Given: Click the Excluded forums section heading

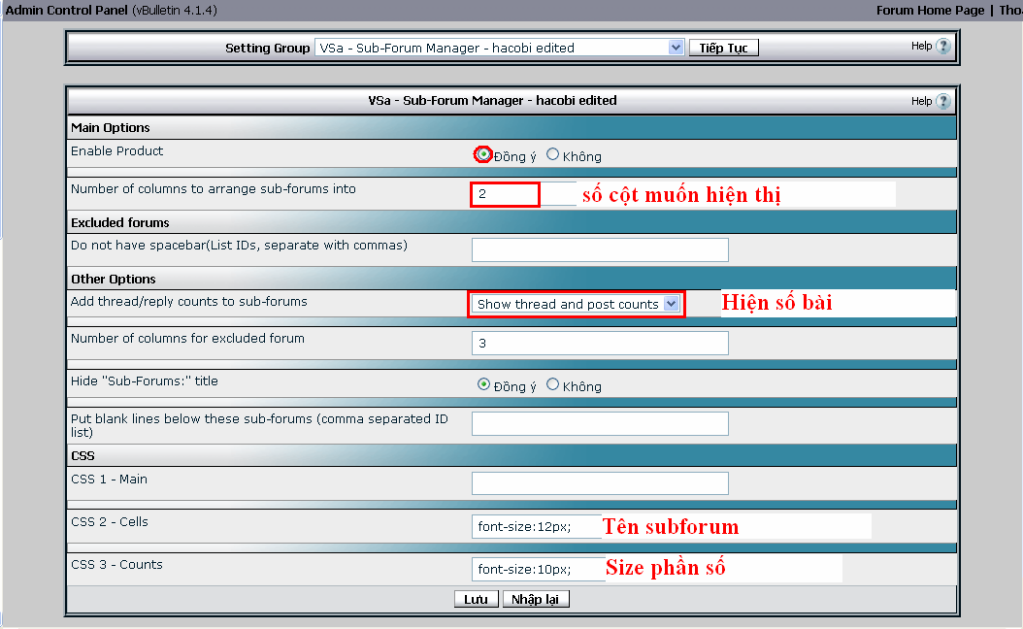Looking at the screenshot, I should (x=120, y=222).
